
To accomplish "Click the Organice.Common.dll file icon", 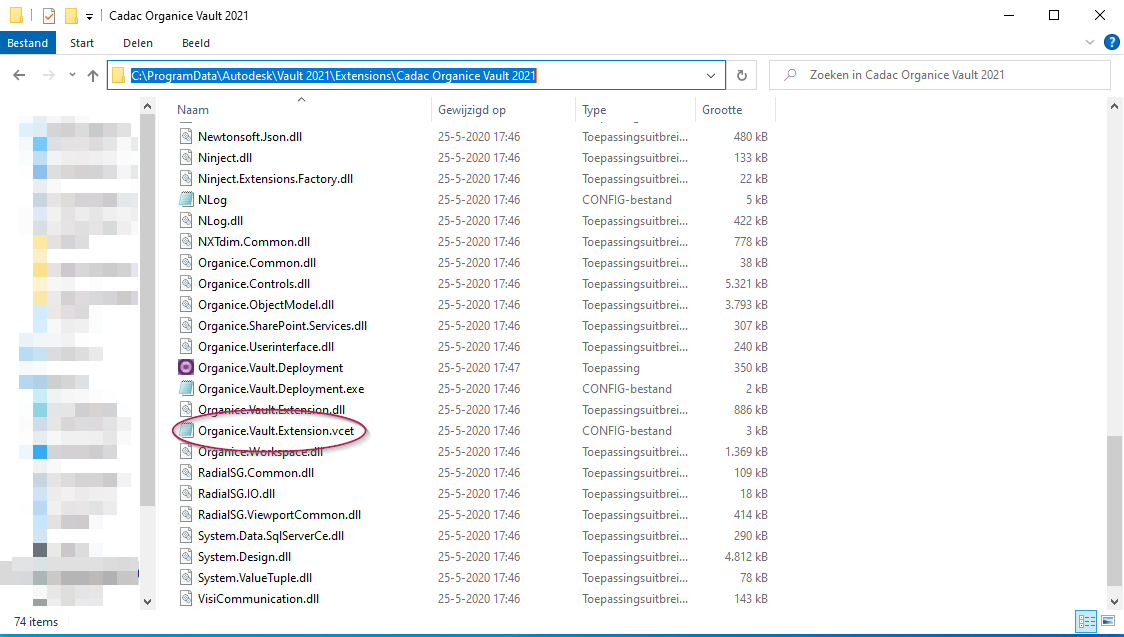I will point(186,262).
